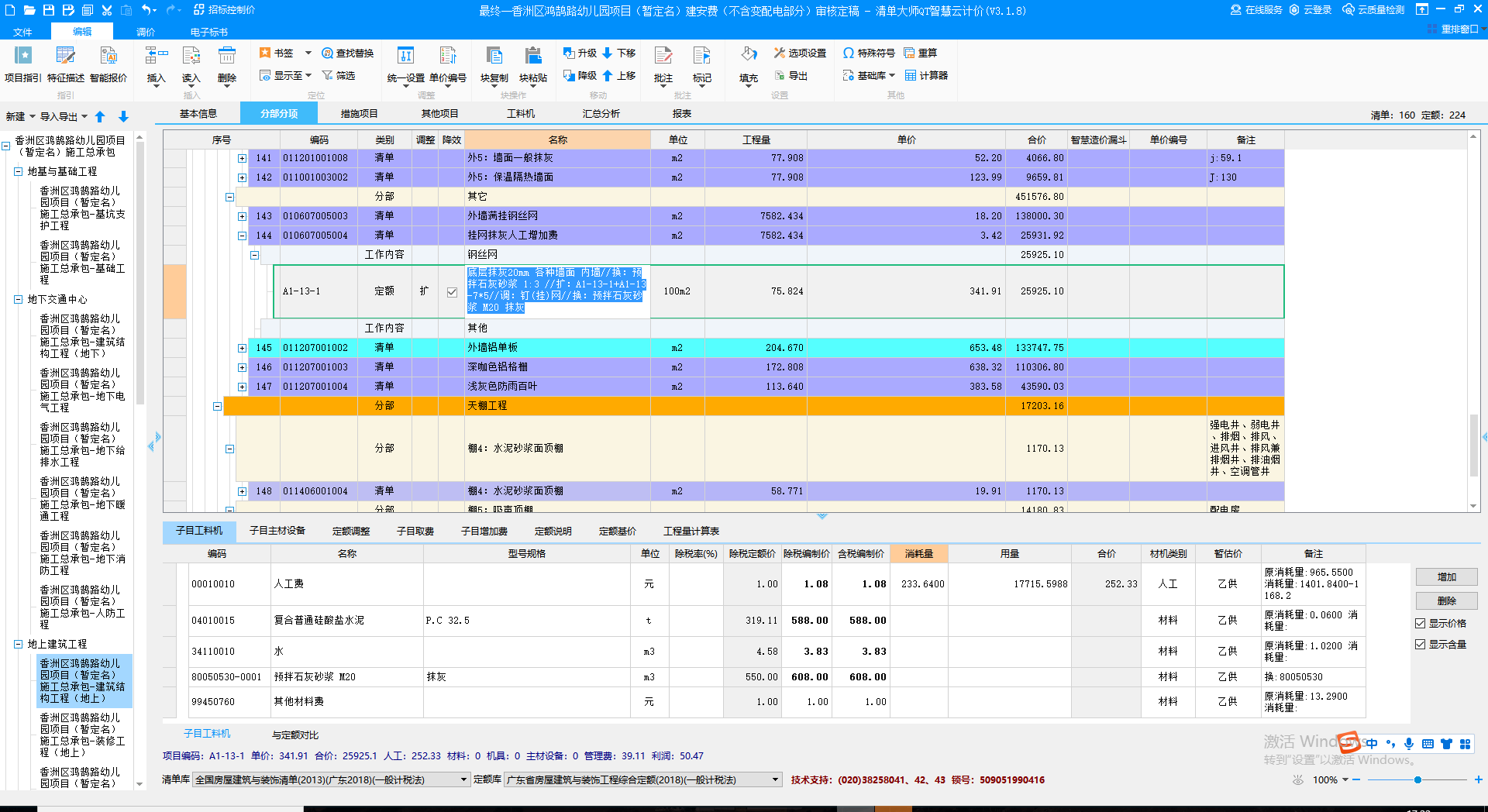The width and height of the screenshot is (1488, 812).
Task: Switch to the 措施项目 tab
Action: (x=359, y=113)
